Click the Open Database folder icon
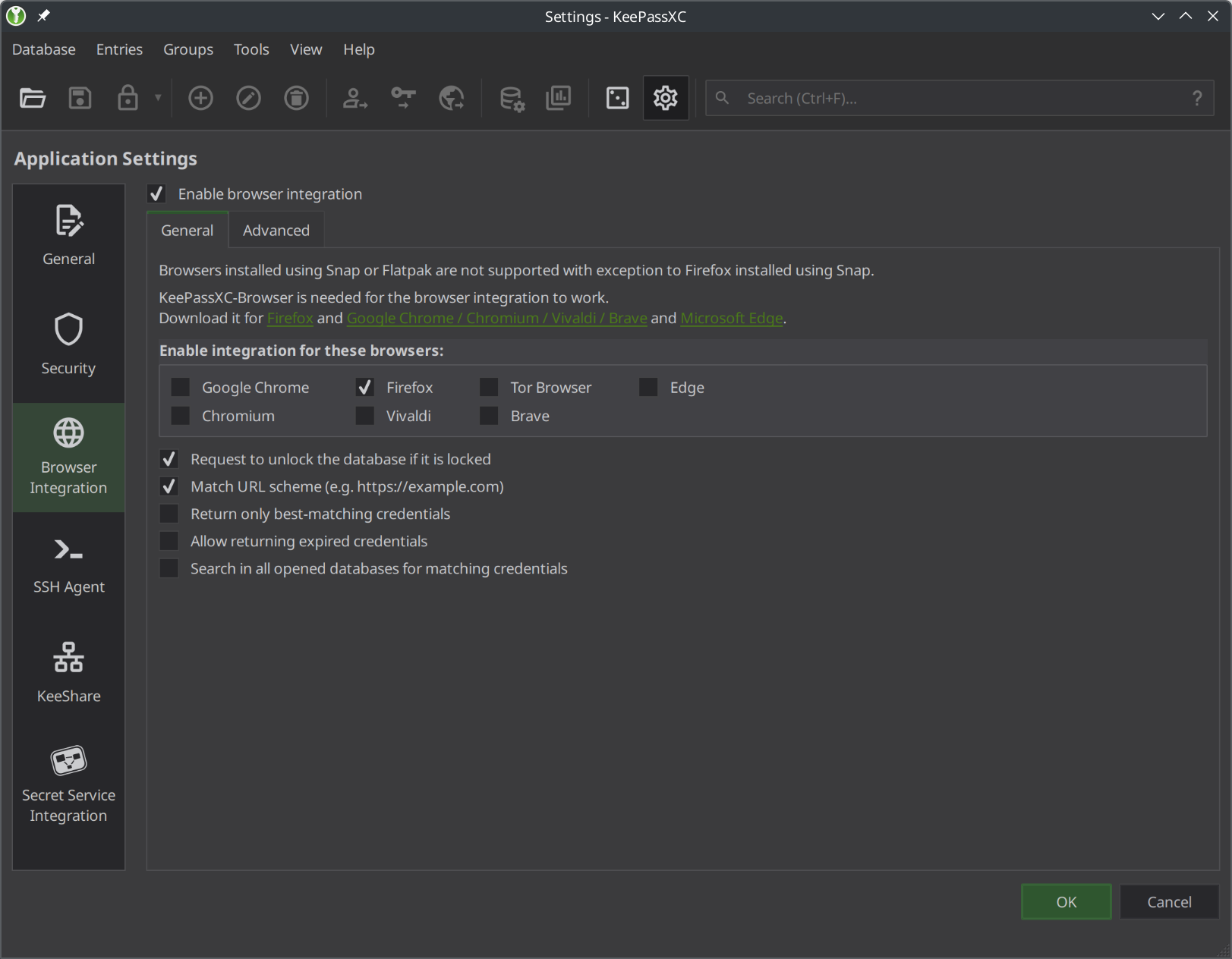 [x=33, y=98]
